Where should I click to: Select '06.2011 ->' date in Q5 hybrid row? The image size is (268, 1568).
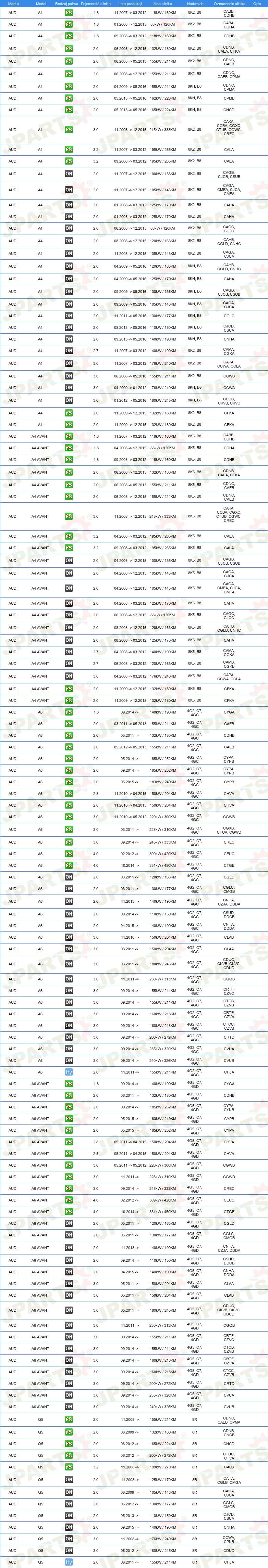tap(130, 1563)
